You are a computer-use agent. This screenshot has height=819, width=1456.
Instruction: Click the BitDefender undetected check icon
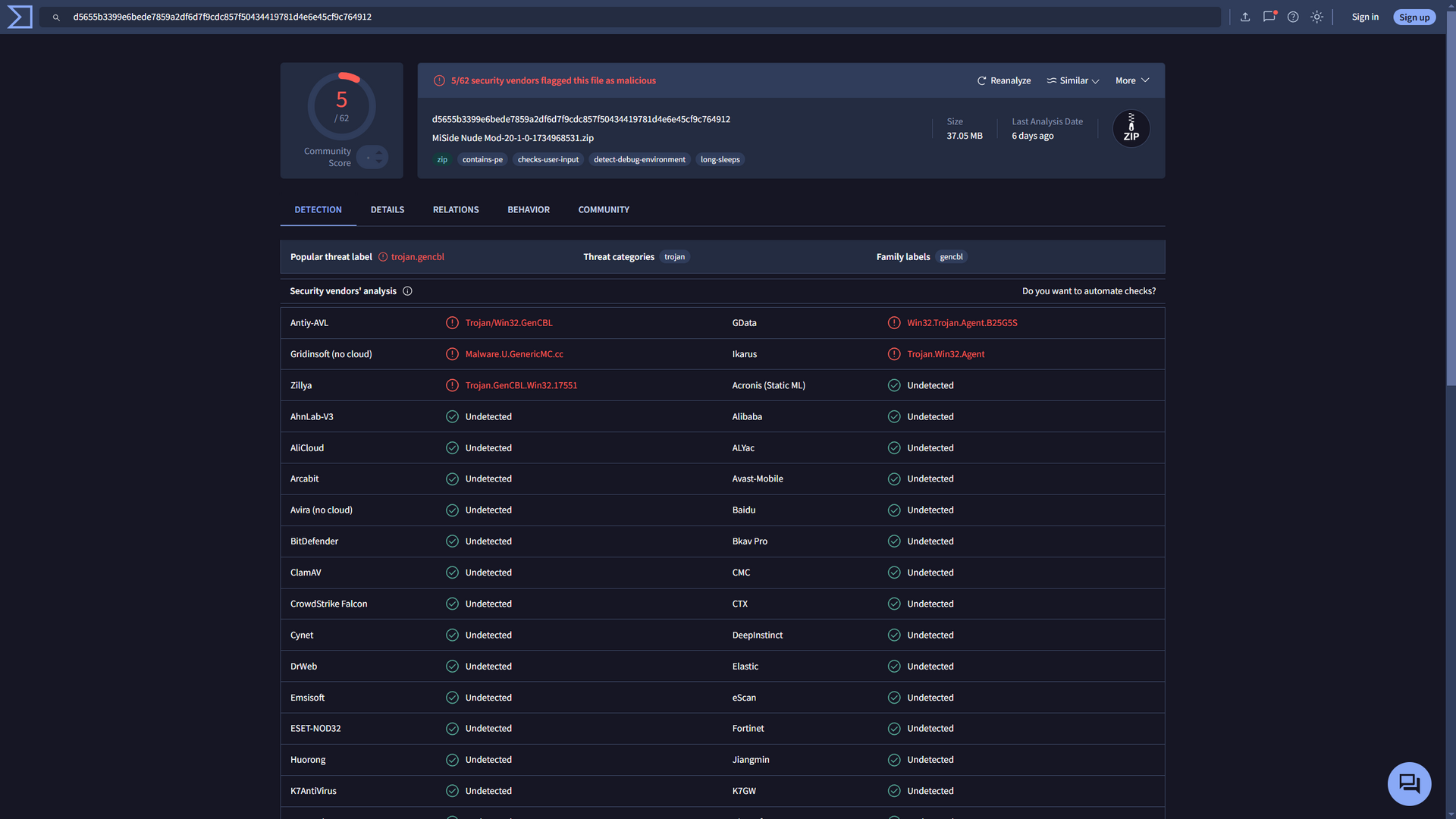[452, 541]
